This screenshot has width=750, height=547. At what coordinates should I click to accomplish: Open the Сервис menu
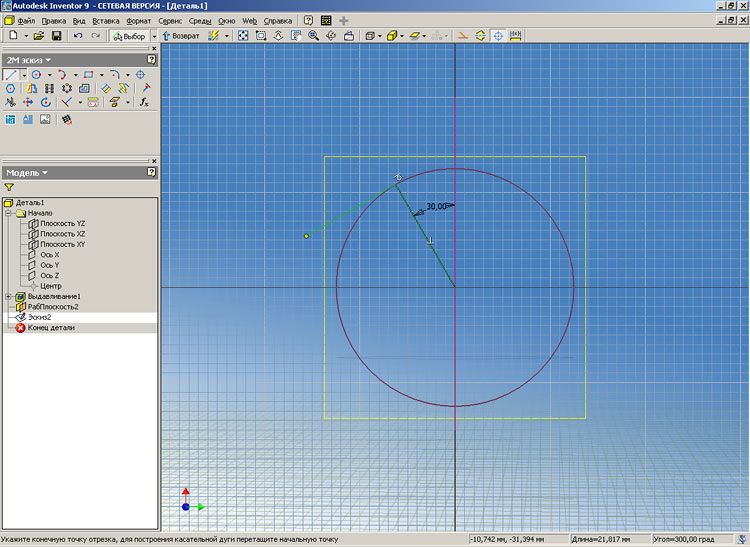click(x=170, y=21)
